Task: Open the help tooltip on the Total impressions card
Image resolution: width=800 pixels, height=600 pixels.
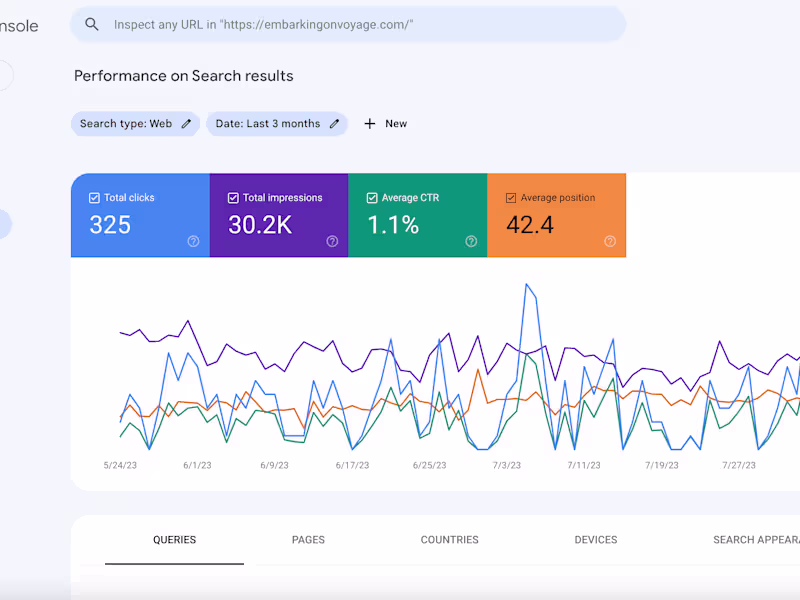Action: click(x=332, y=241)
